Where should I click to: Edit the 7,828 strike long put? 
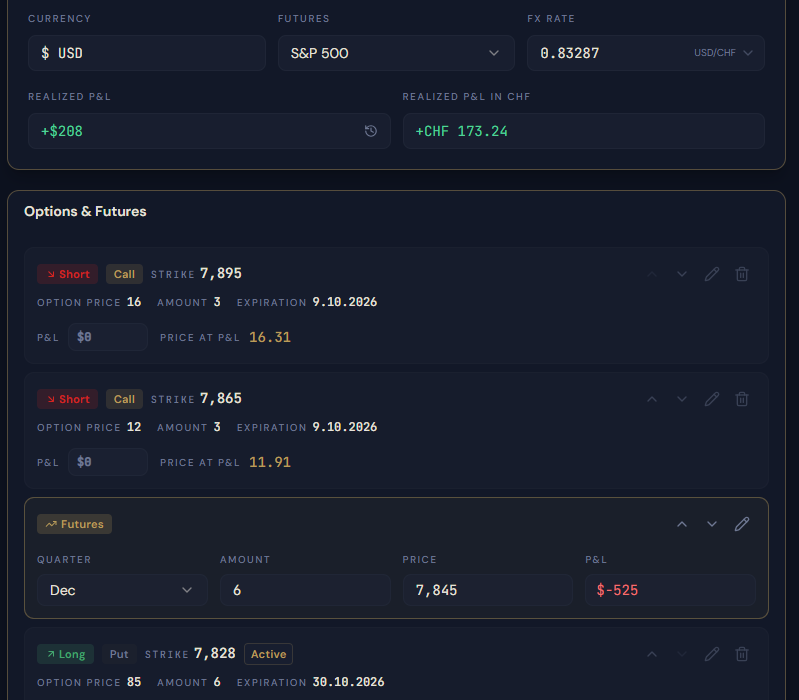pyautogui.click(x=712, y=654)
